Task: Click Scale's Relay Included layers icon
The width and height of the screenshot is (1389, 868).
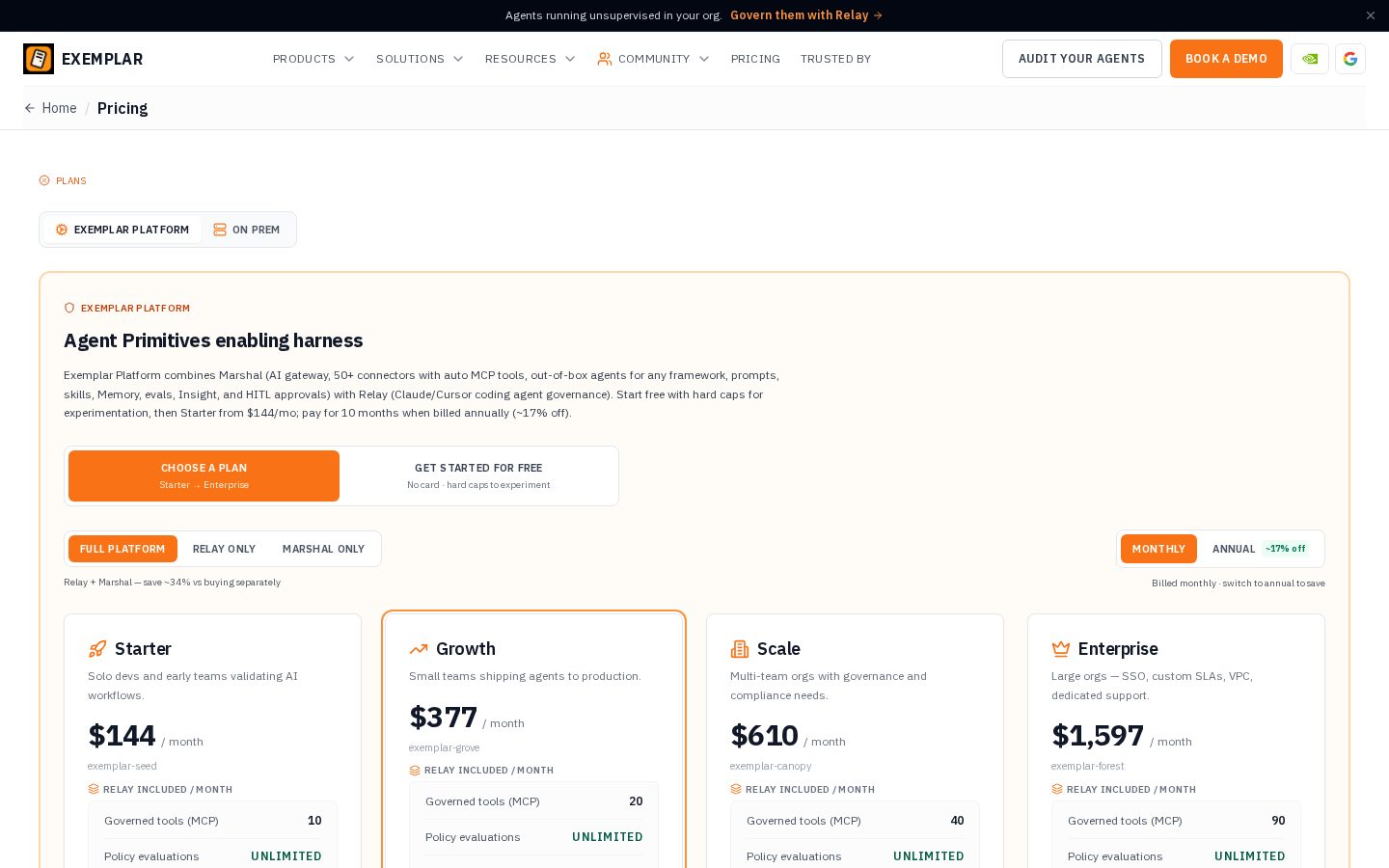Action: point(736,789)
